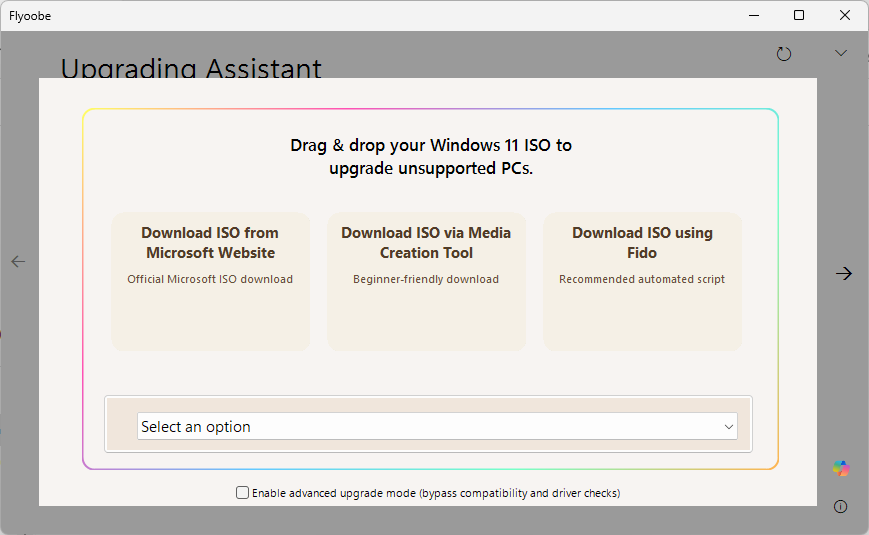869x535 pixels.
Task: Choose Download ISO via Media Creation Tool
Action: tap(426, 282)
